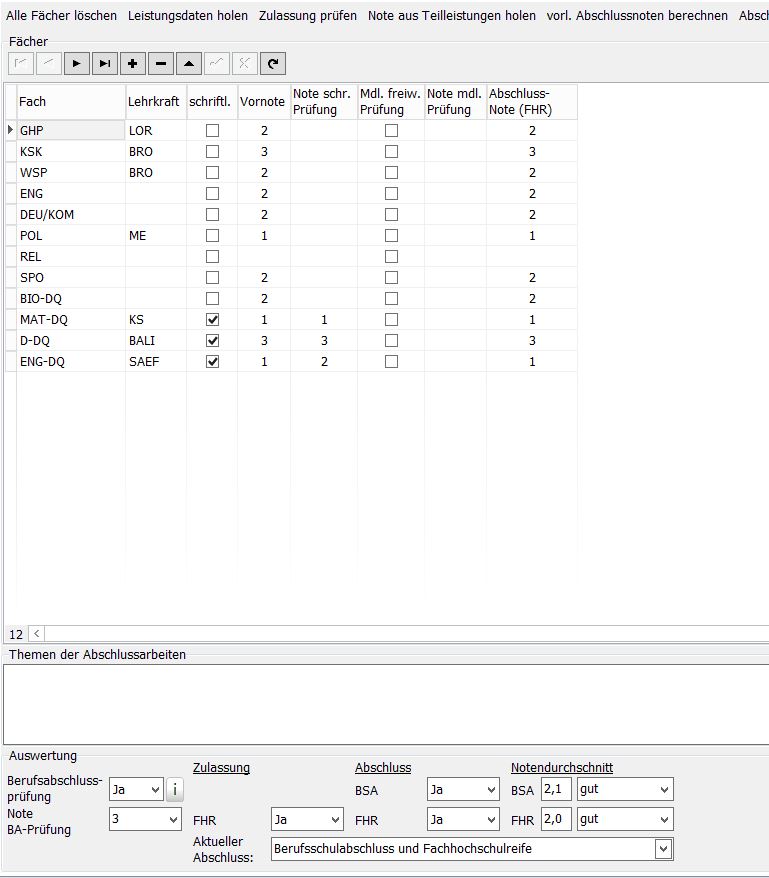Click 'Note schr. Prüfung' column header
This screenshot has width=769, height=878.
click(324, 102)
